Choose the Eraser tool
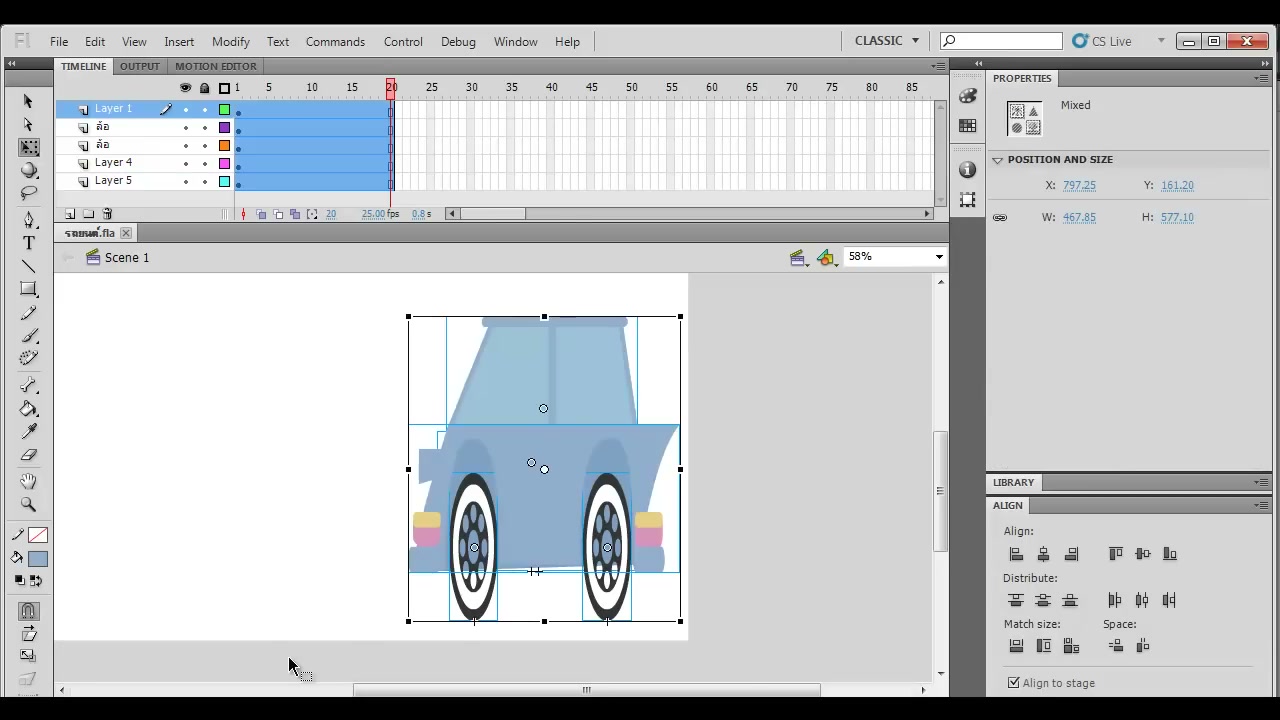The height and width of the screenshot is (720, 1280). coord(28,456)
